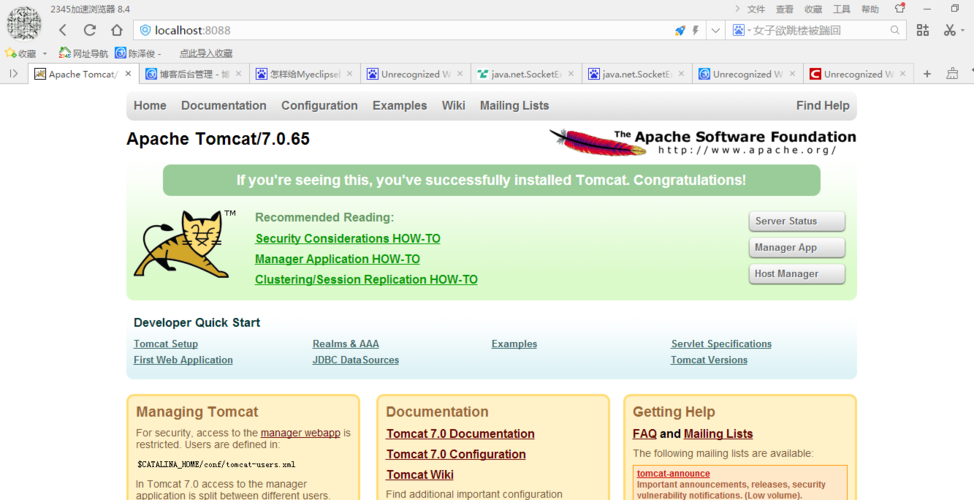Expand the 收藏 favorites dropdown arrow
The image size is (974, 500).
tap(45, 54)
